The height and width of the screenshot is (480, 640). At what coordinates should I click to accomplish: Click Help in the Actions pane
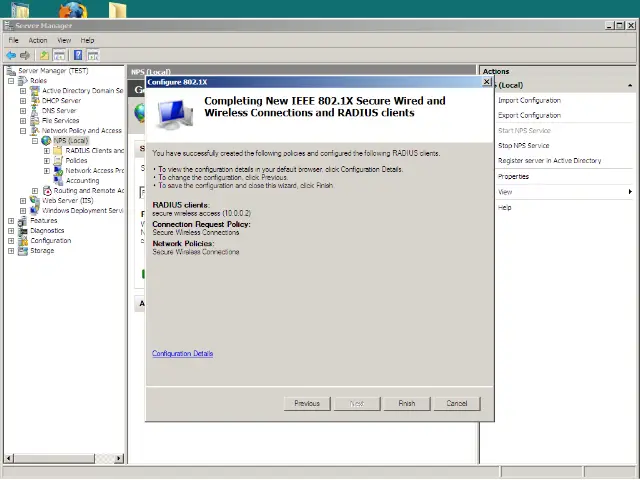point(504,208)
